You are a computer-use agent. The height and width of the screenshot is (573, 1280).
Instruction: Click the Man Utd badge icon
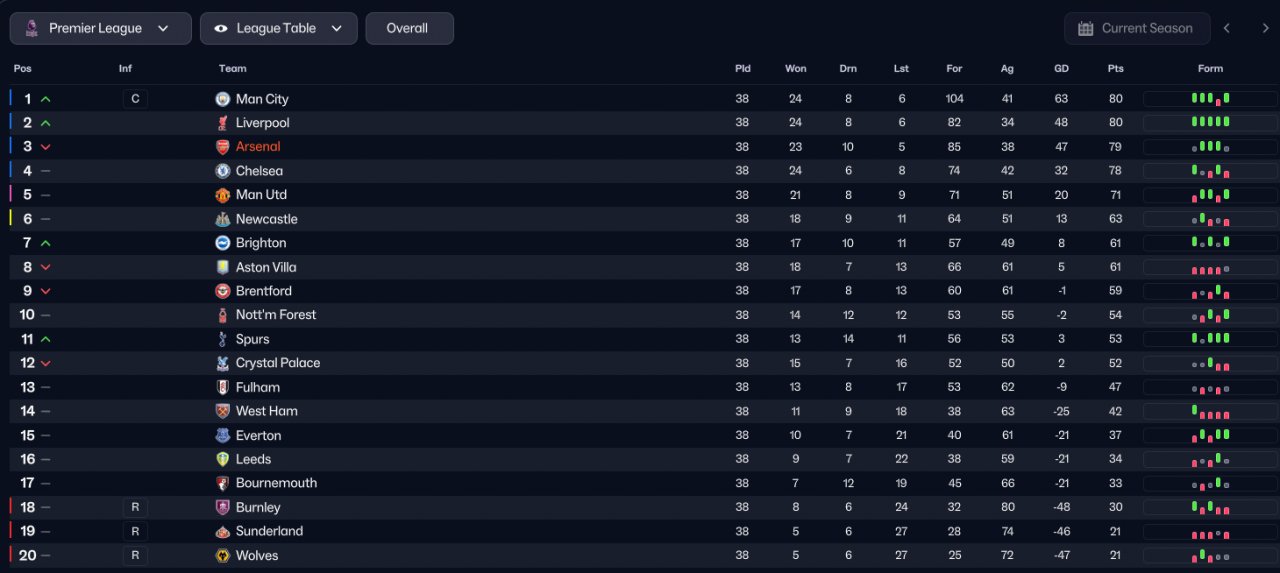point(222,195)
